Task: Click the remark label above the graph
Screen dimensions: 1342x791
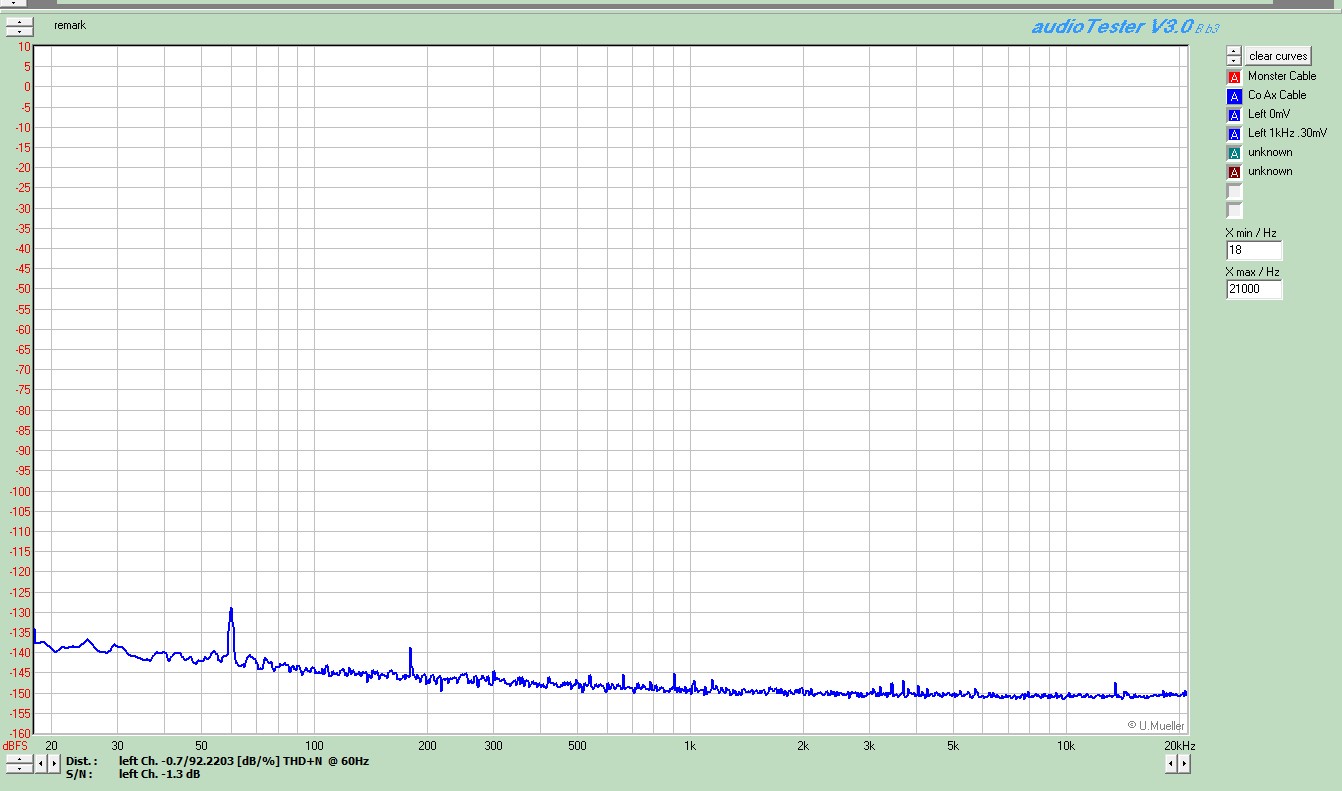Action: tap(70, 25)
